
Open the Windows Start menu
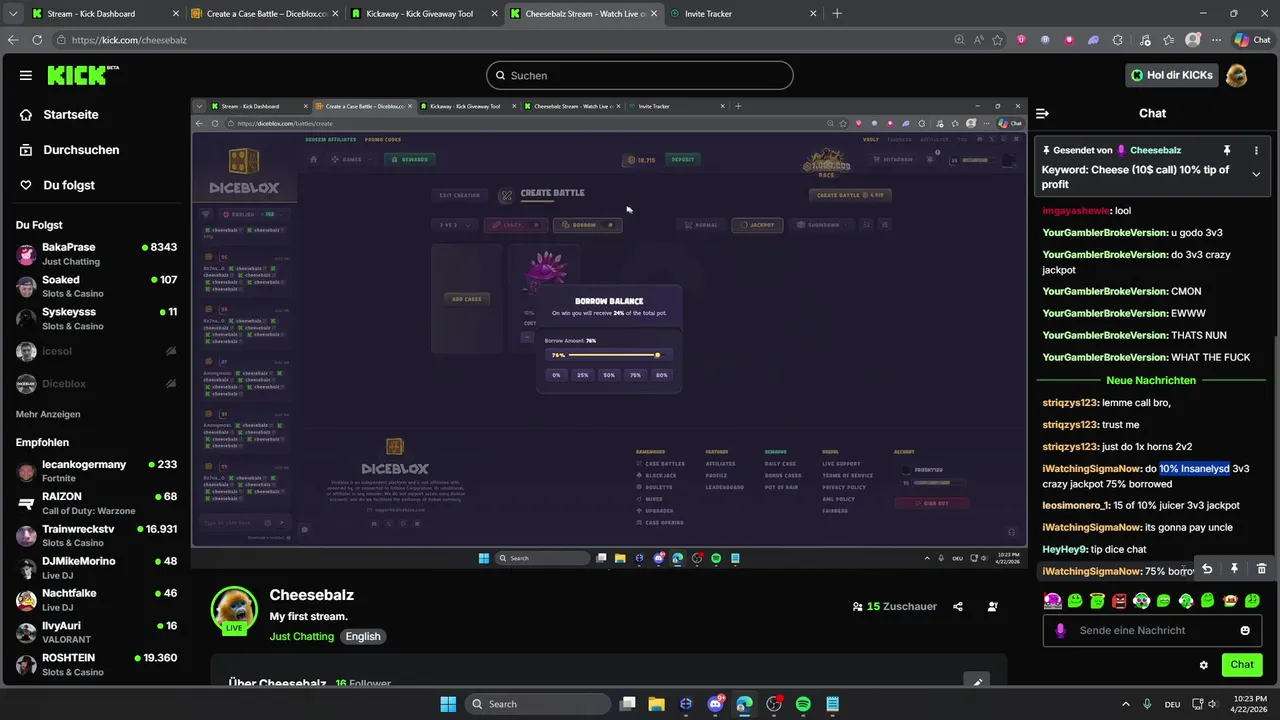[x=448, y=704]
